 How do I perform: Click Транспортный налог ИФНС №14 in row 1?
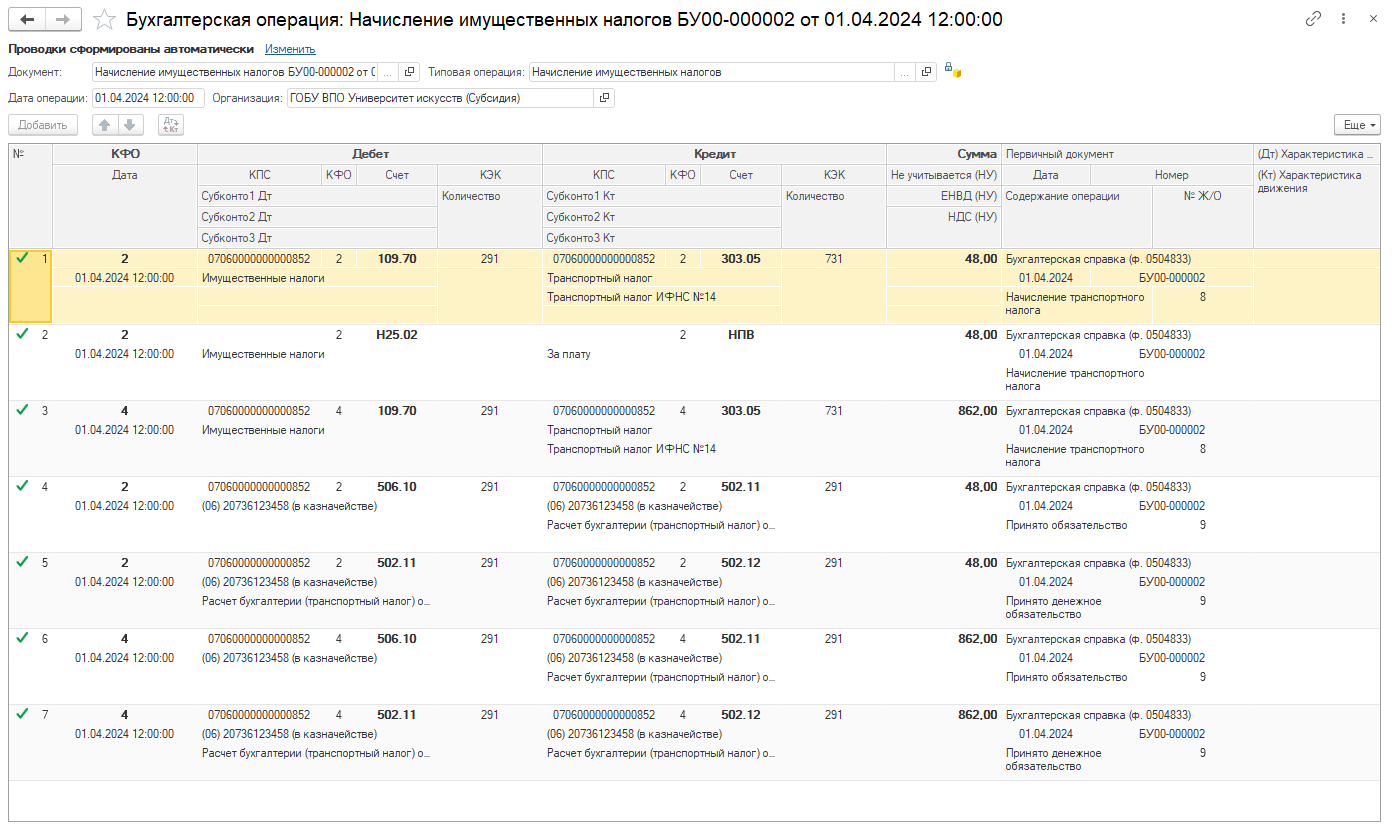631,297
